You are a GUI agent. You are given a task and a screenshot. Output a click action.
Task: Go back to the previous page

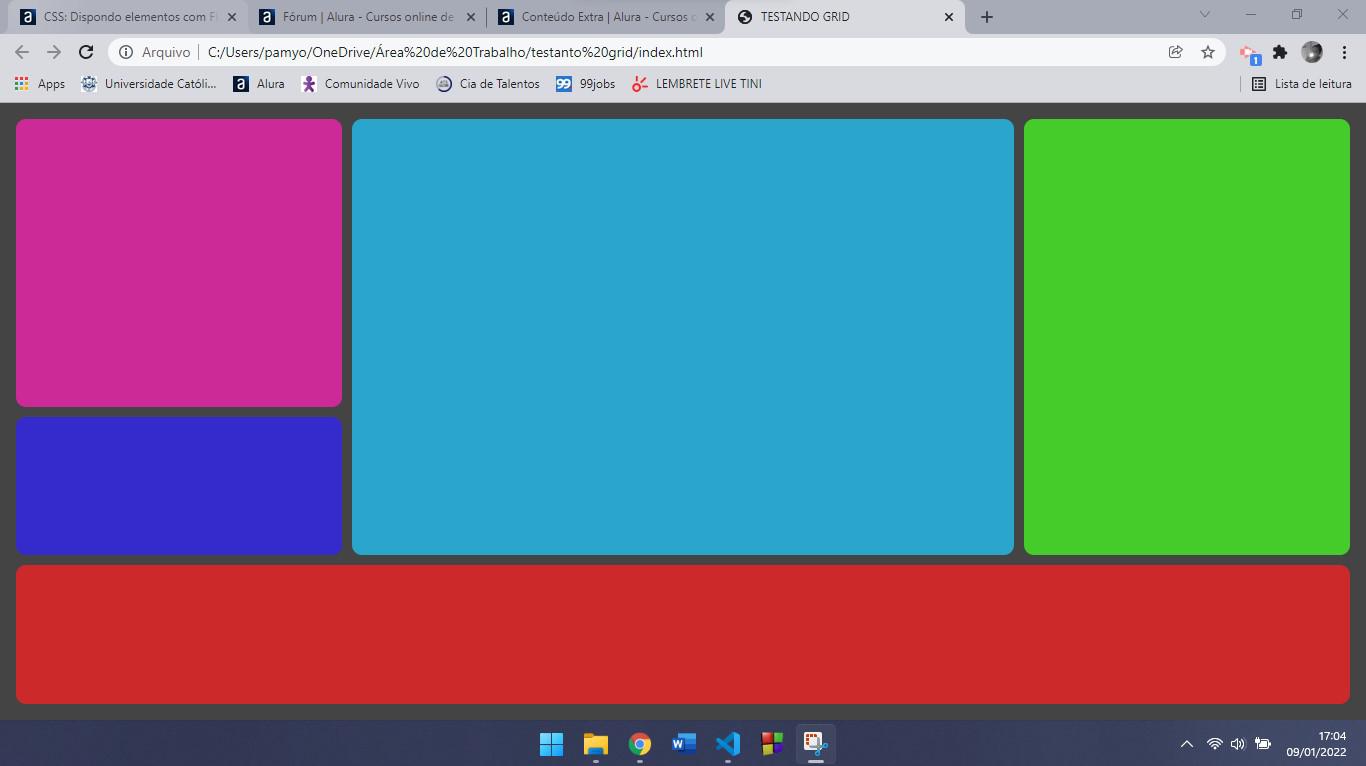tap(22, 52)
